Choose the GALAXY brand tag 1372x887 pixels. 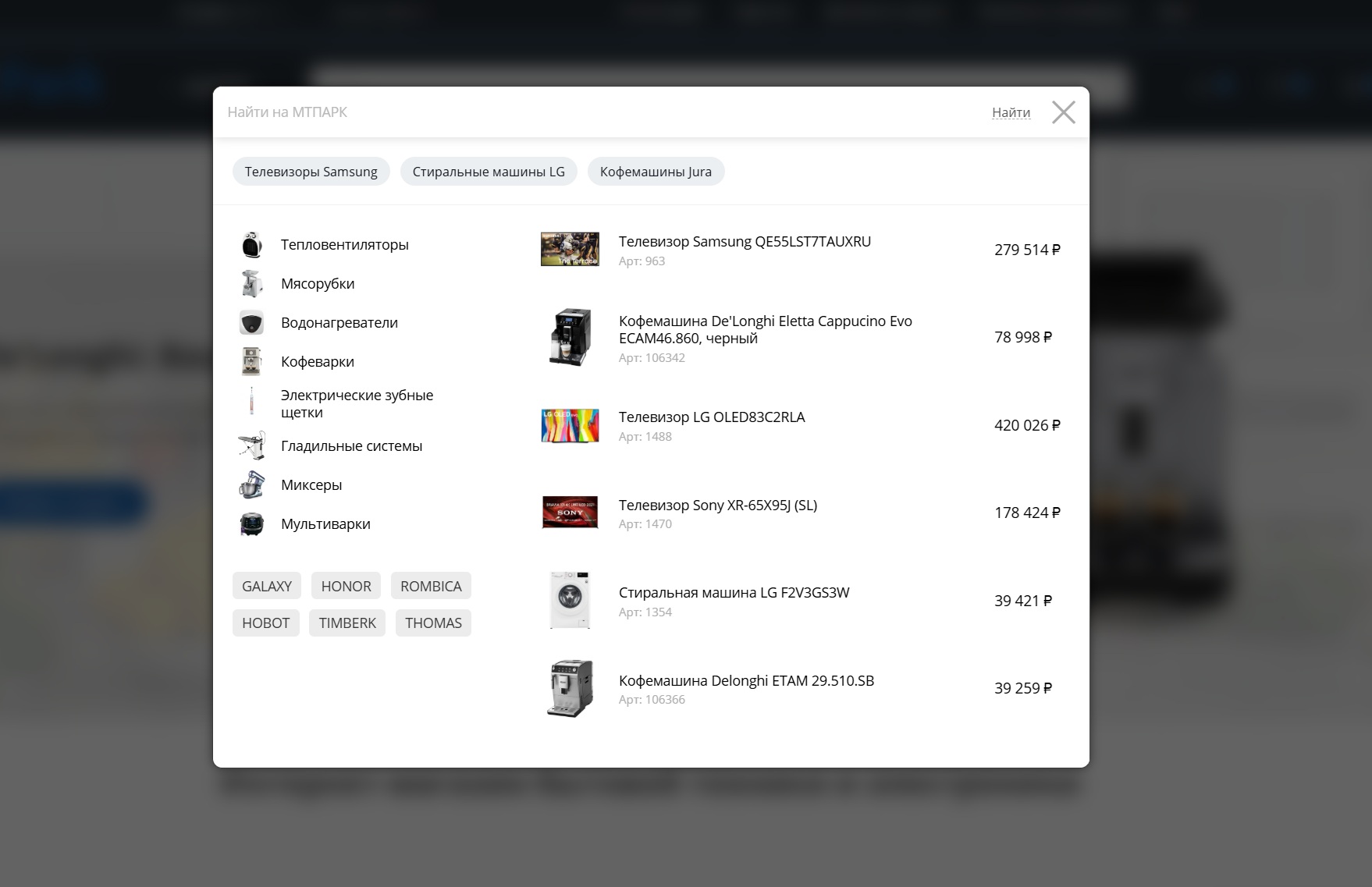[267, 586]
